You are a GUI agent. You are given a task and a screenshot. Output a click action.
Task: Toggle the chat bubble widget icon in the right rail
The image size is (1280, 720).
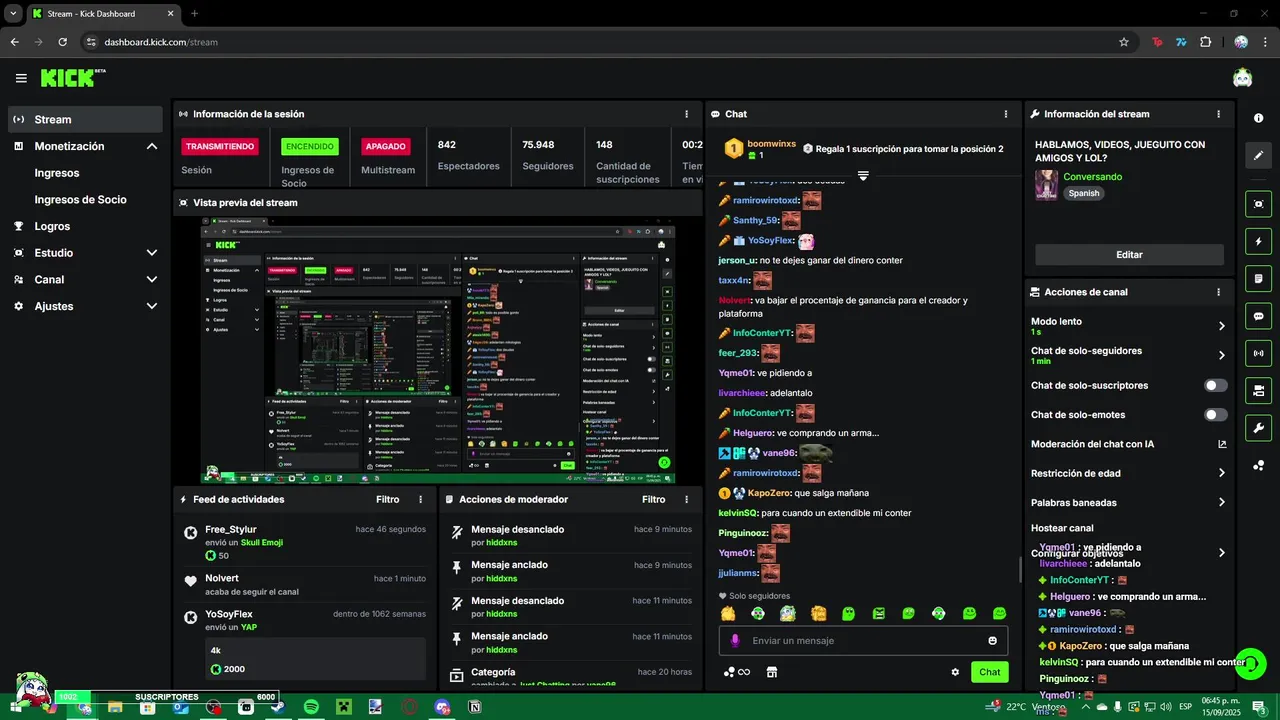[1258, 315]
